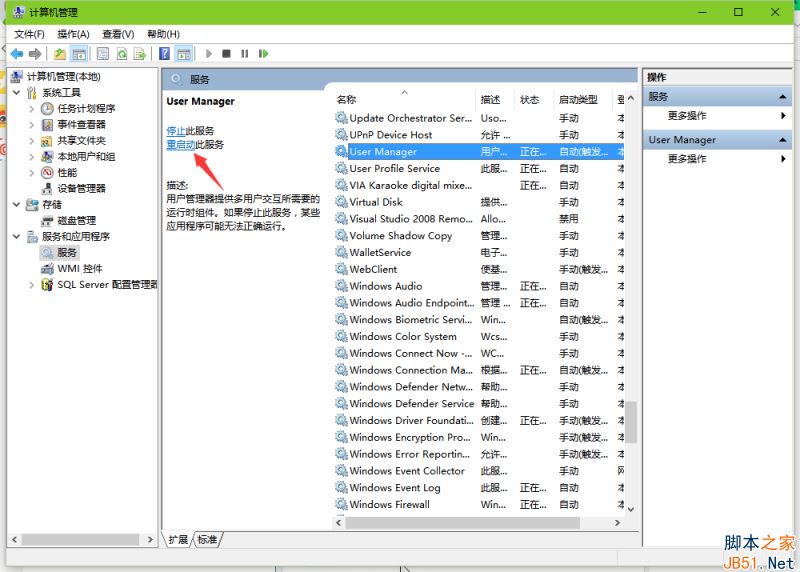Click the 重启动 service link

click(181, 145)
